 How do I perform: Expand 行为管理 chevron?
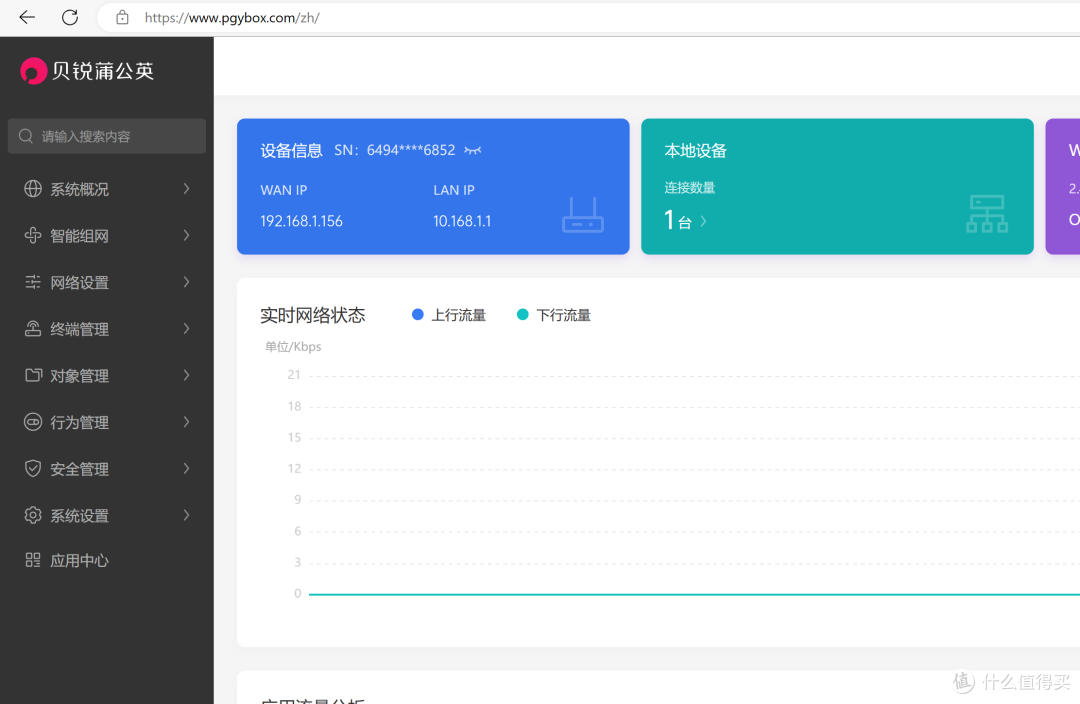pos(186,422)
